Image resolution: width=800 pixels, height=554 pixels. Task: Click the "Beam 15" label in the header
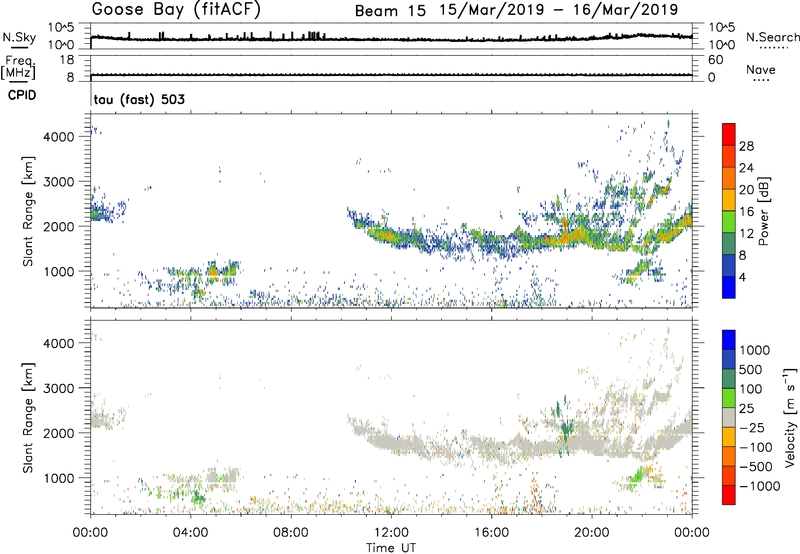coord(390,11)
